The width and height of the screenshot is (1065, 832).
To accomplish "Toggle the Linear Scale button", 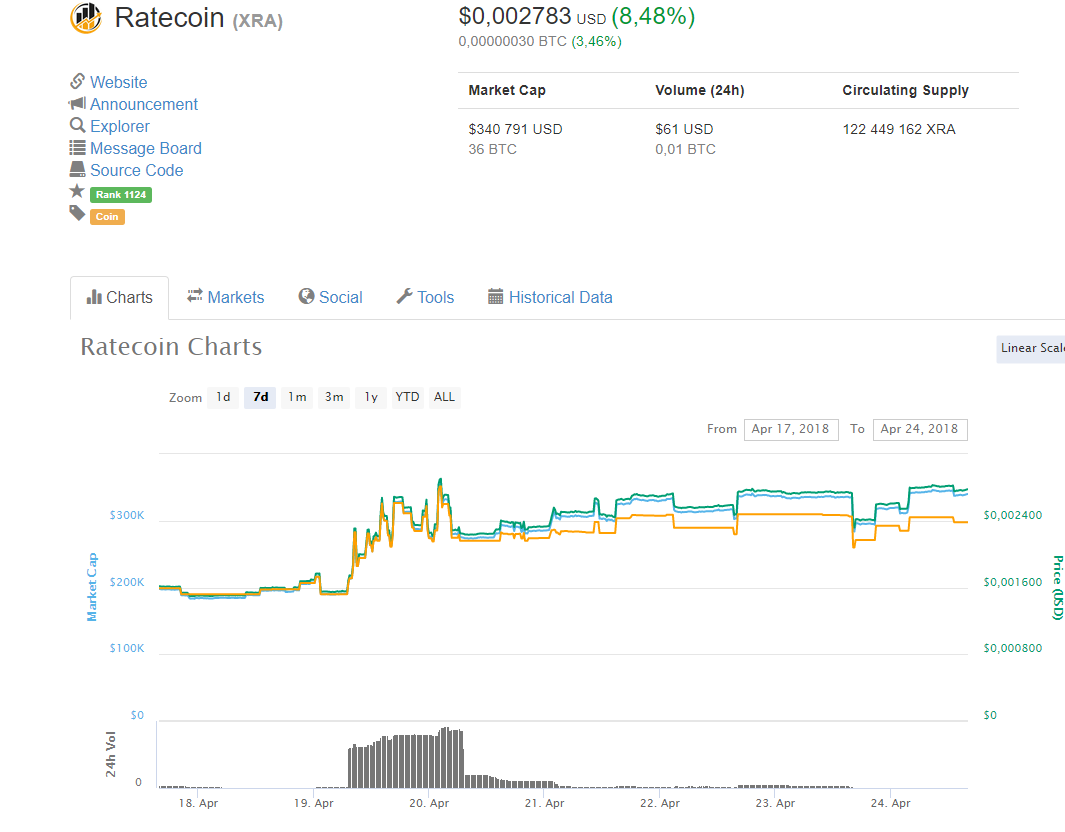I will 1030,348.
